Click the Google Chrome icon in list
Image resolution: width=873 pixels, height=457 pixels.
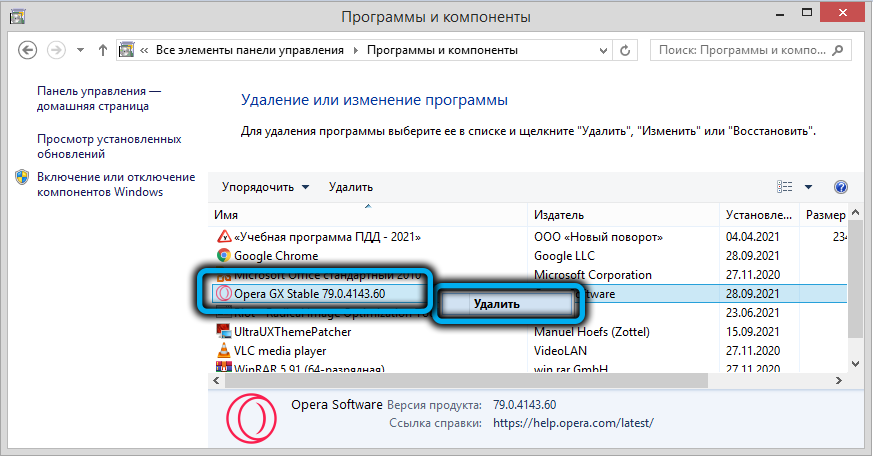[x=224, y=256]
